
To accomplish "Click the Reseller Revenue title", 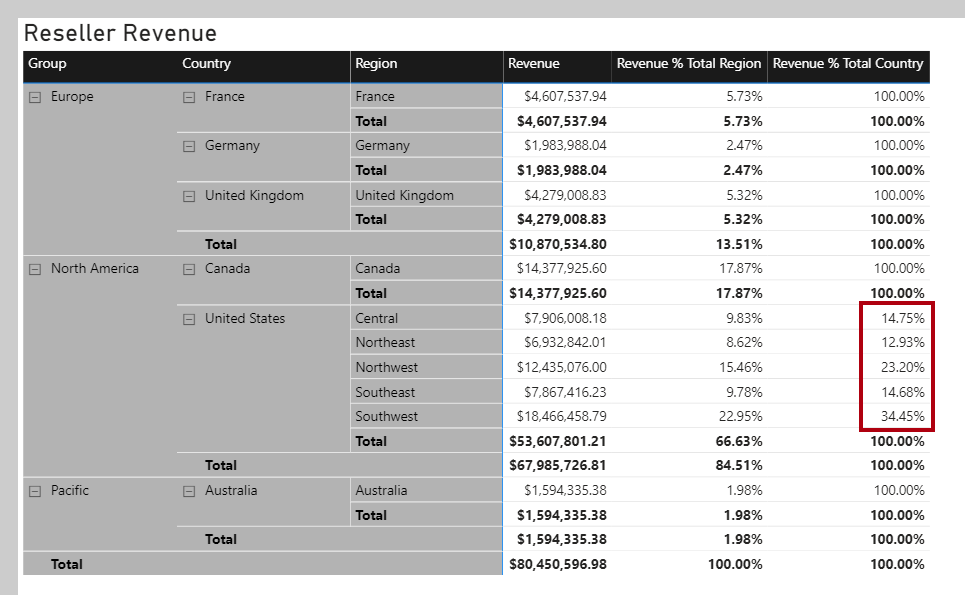I will 120,33.
